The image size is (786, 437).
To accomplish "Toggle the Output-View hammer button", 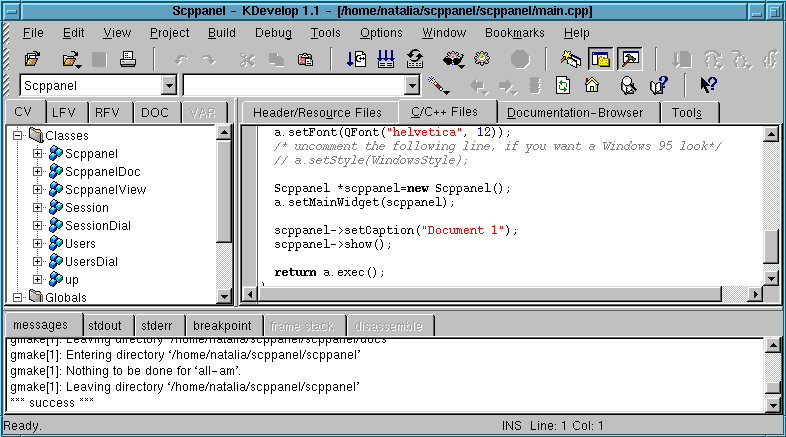I will point(630,59).
